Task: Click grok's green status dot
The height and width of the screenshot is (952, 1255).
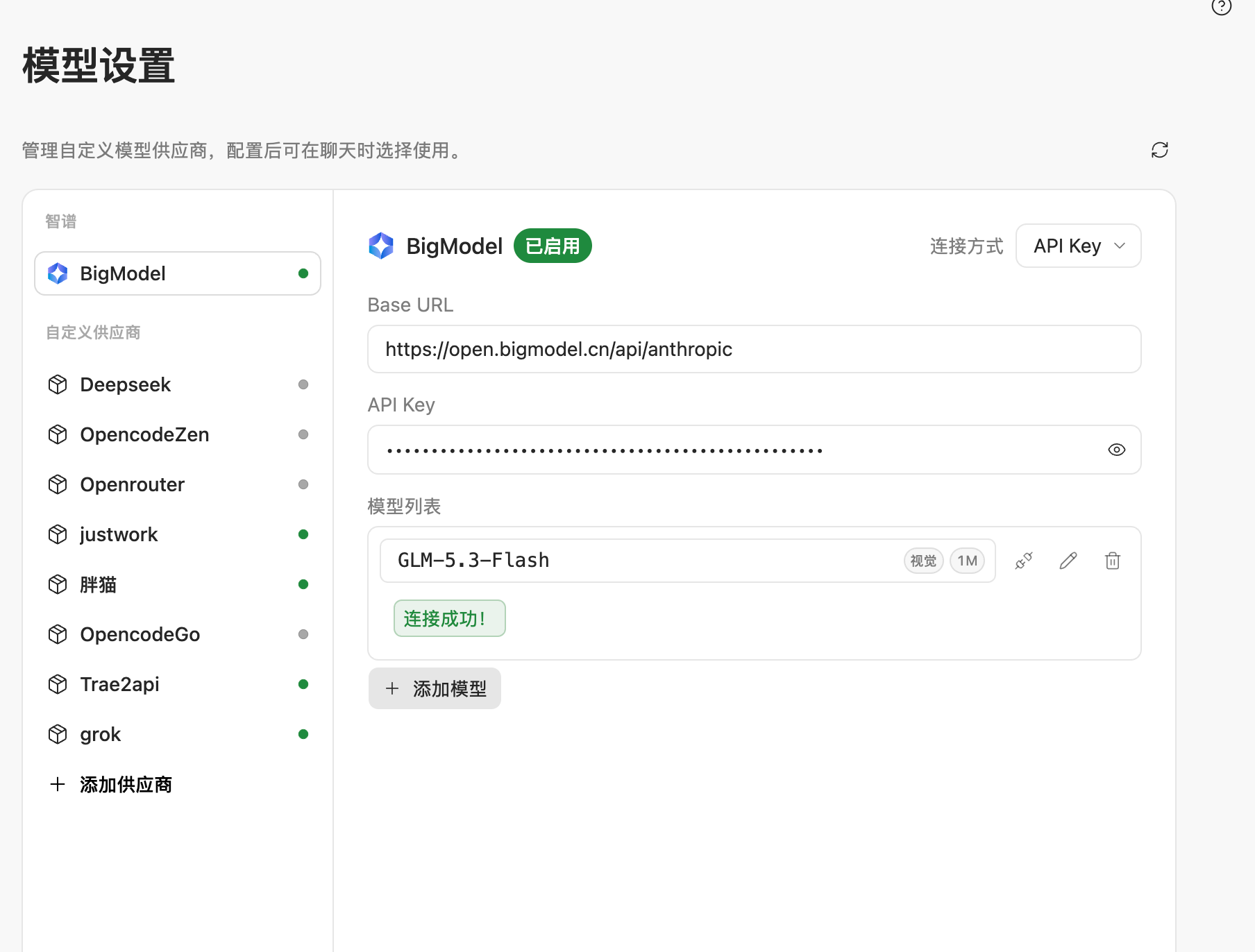Action: [x=303, y=734]
